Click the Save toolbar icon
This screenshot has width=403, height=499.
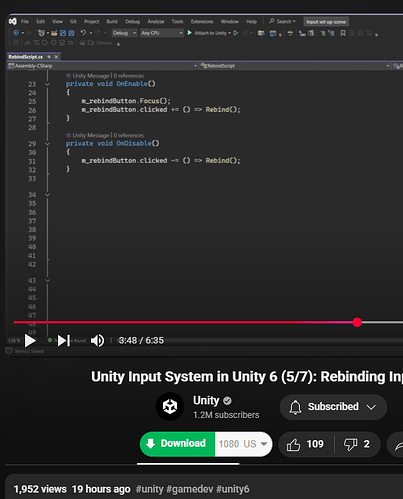tap(63, 33)
